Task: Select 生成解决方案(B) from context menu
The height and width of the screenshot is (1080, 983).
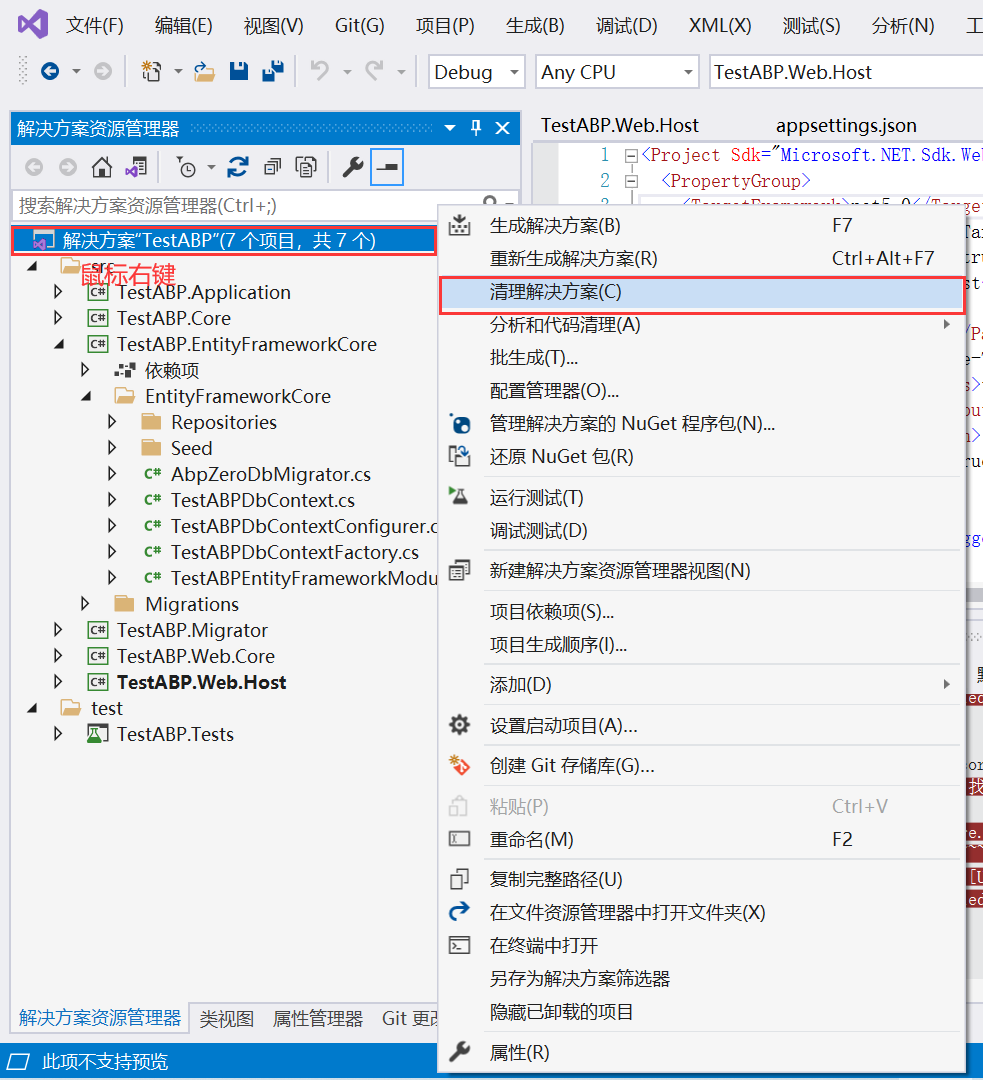Action: pos(701,226)
